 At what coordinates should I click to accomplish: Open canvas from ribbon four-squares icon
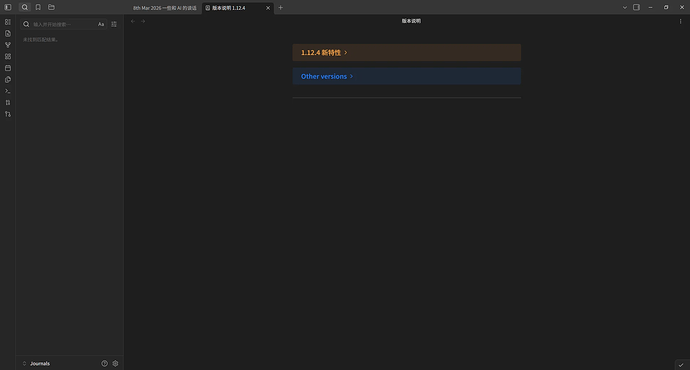point(8,56)
